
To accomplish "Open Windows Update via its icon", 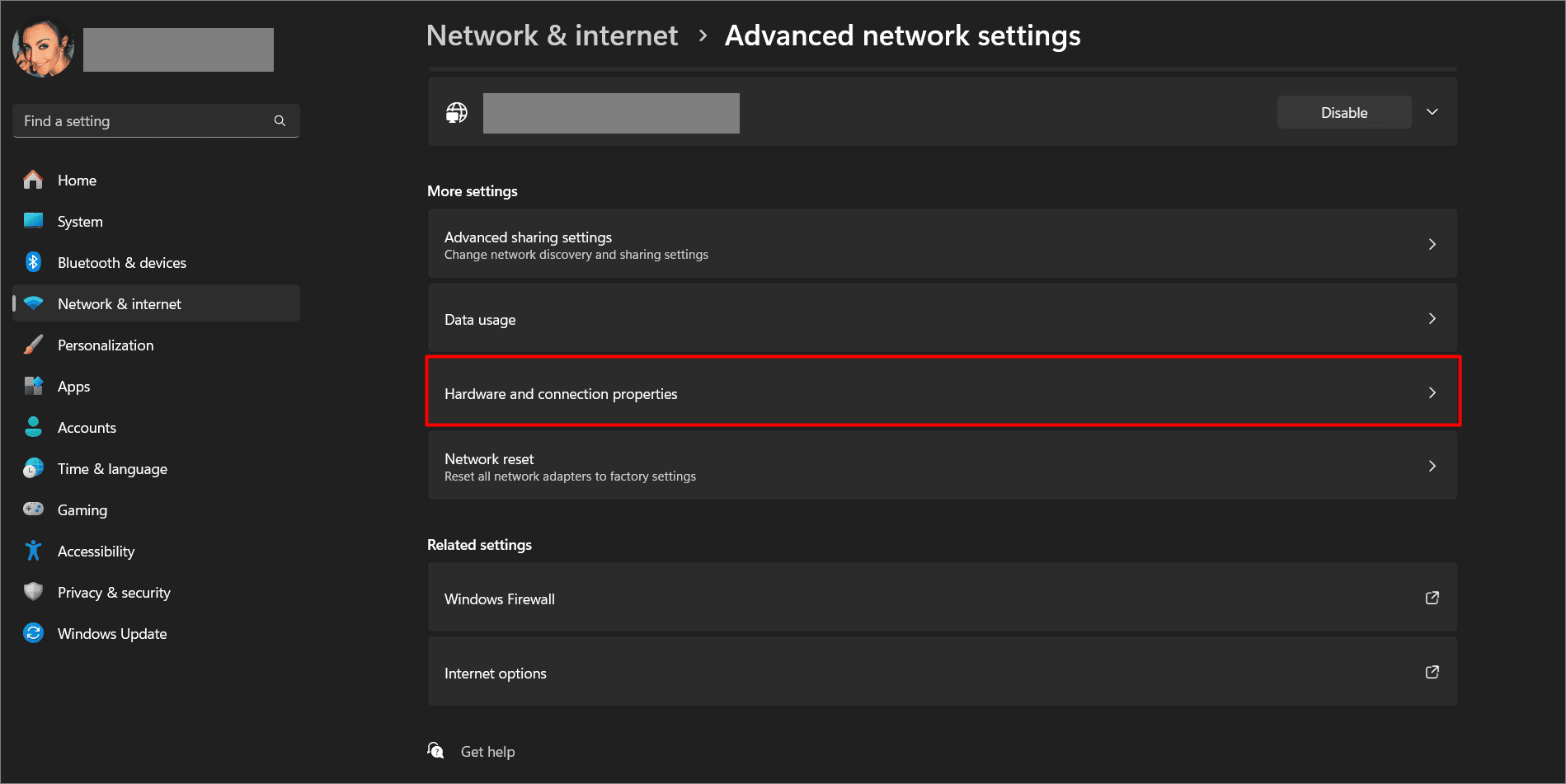I will coord(33,633).
